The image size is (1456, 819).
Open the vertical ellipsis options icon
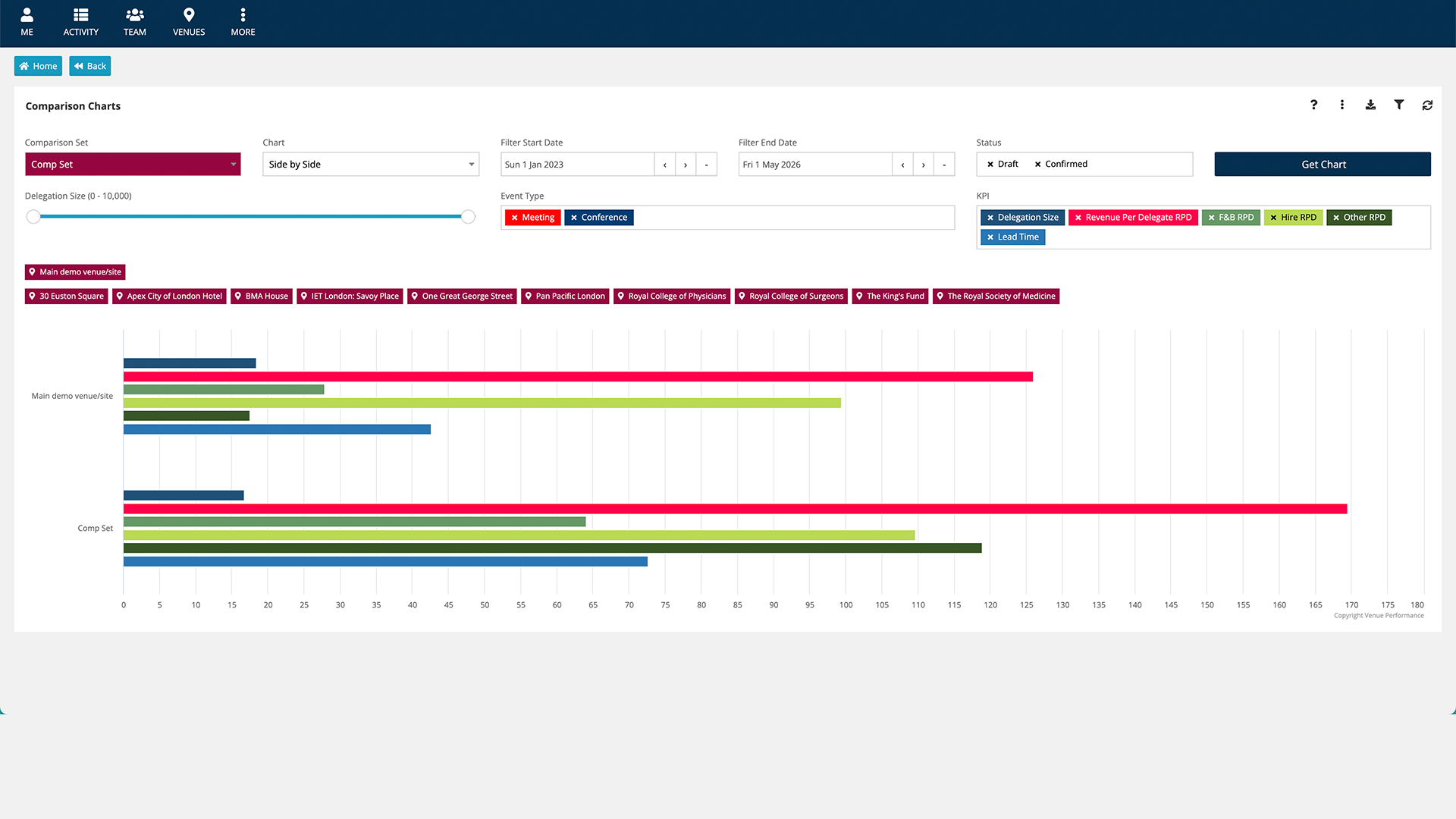pos(1341,105)
